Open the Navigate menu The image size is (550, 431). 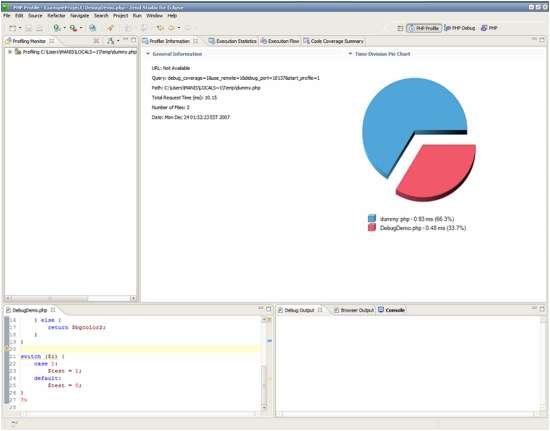(80, 16)
